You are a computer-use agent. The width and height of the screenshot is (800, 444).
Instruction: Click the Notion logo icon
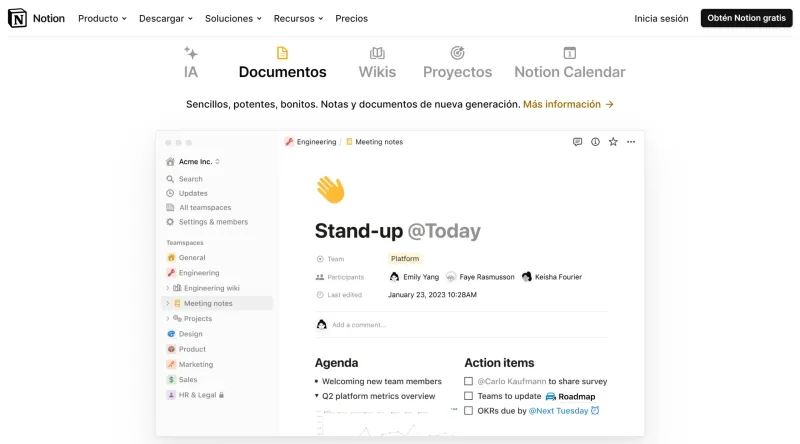(17, 18)
